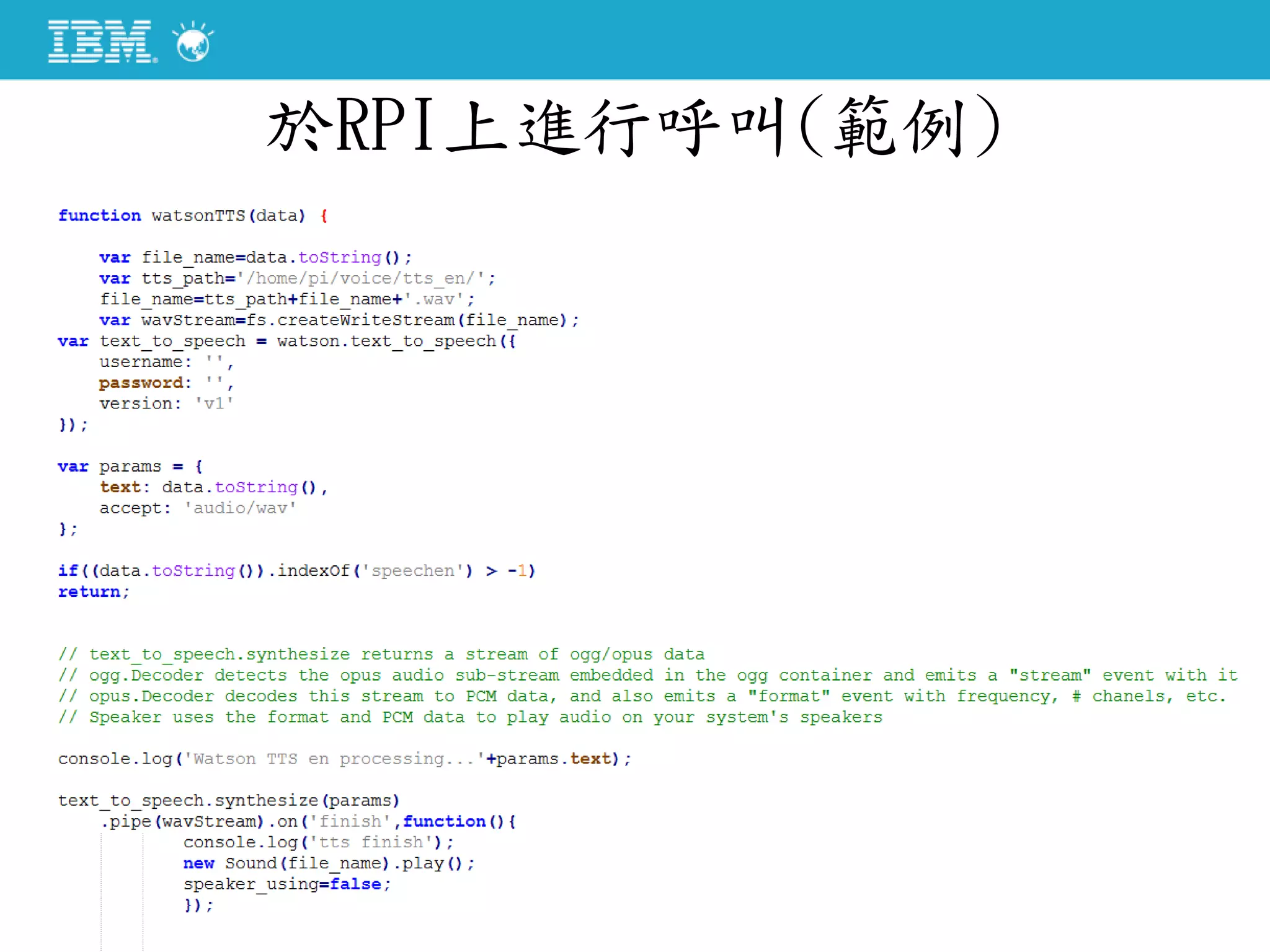1270x952 pixels.
Task: Click the line 'var file_name=data.toString();'
Action: (x=255, y=258)
